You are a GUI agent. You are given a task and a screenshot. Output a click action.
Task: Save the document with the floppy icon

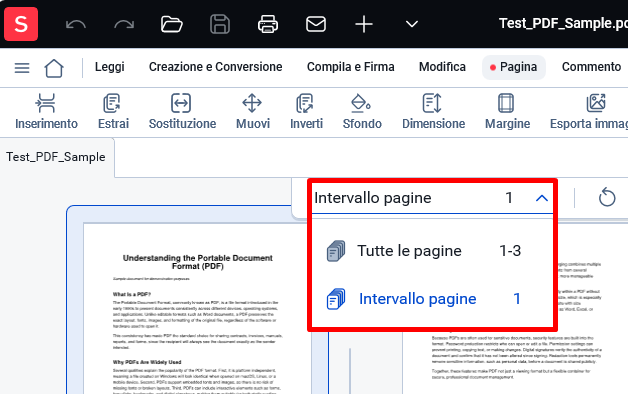220,24
